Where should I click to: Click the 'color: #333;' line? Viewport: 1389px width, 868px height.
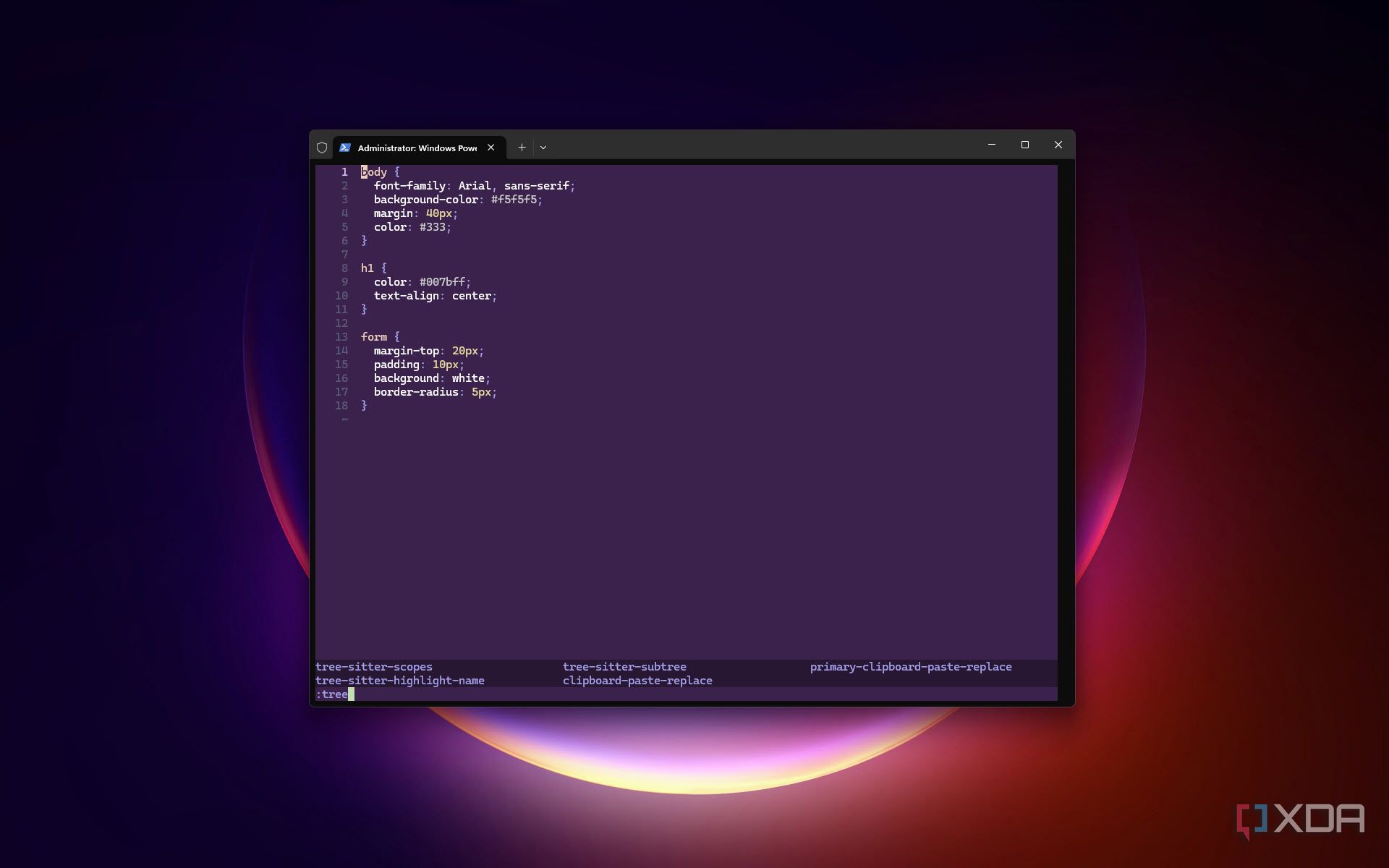click(412, 227)
